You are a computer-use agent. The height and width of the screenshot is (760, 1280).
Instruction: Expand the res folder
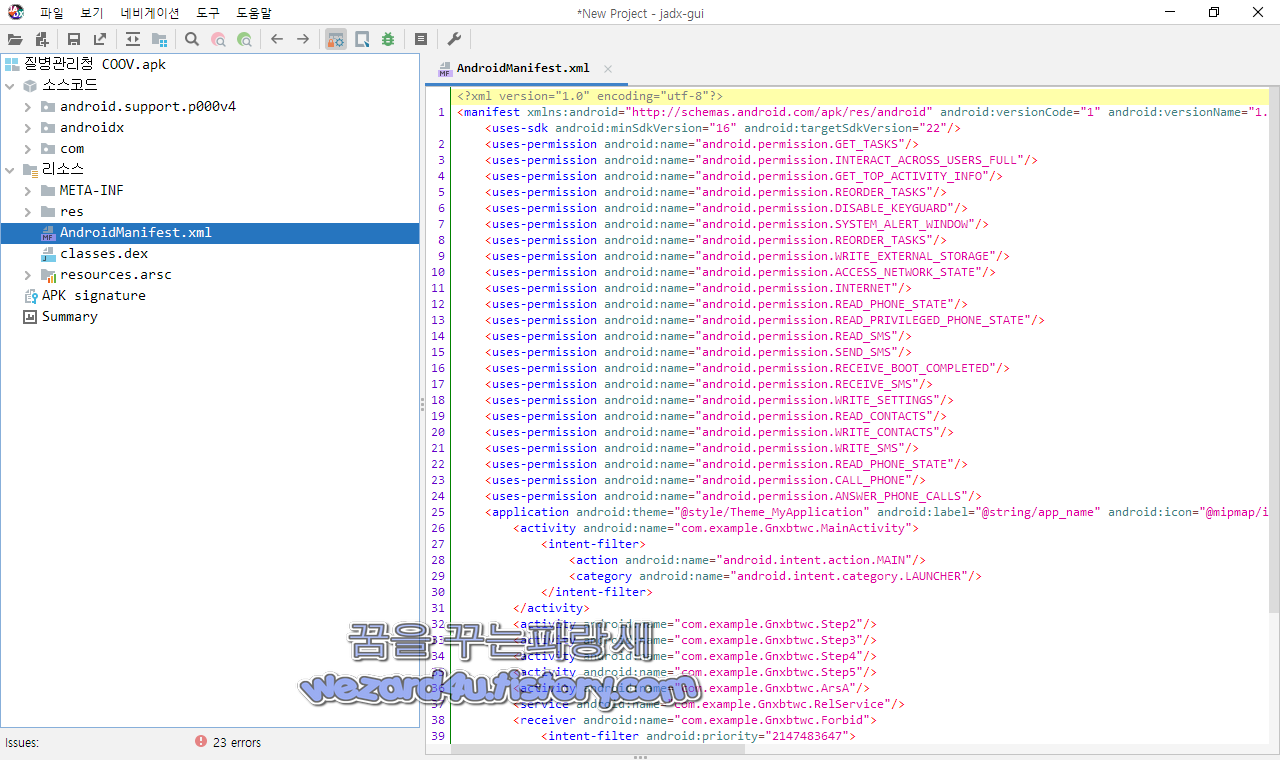28,211
